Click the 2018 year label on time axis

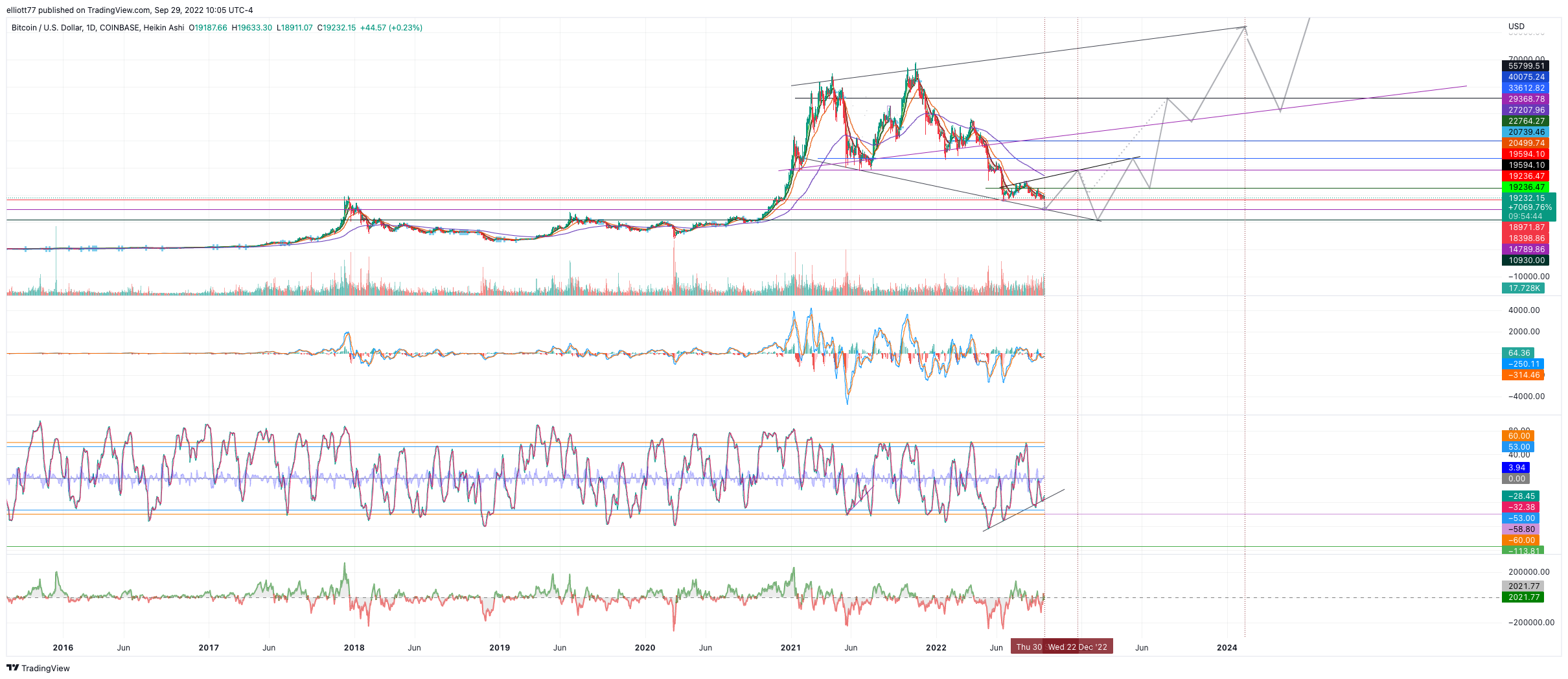(354, 648)
